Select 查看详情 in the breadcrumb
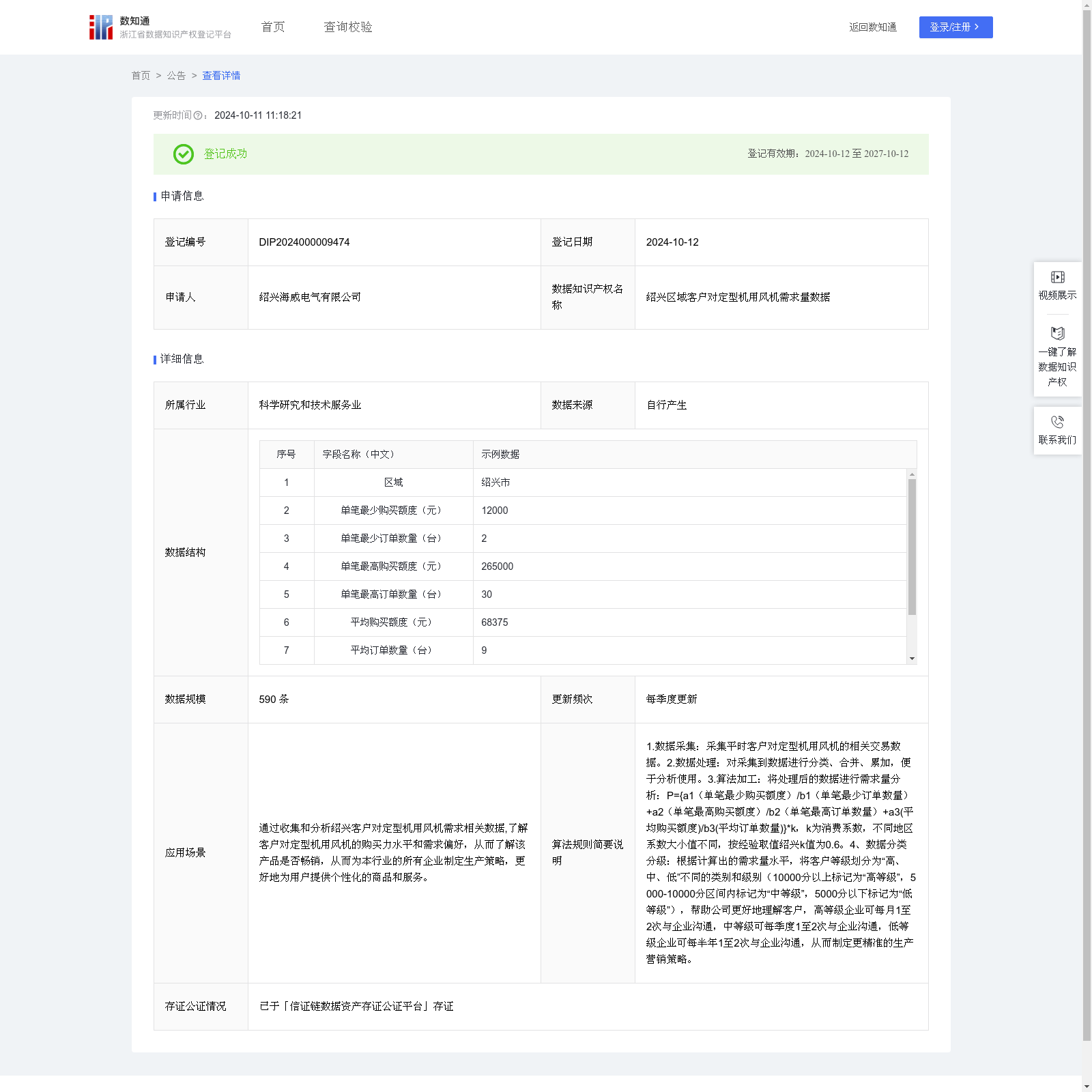 221,76
